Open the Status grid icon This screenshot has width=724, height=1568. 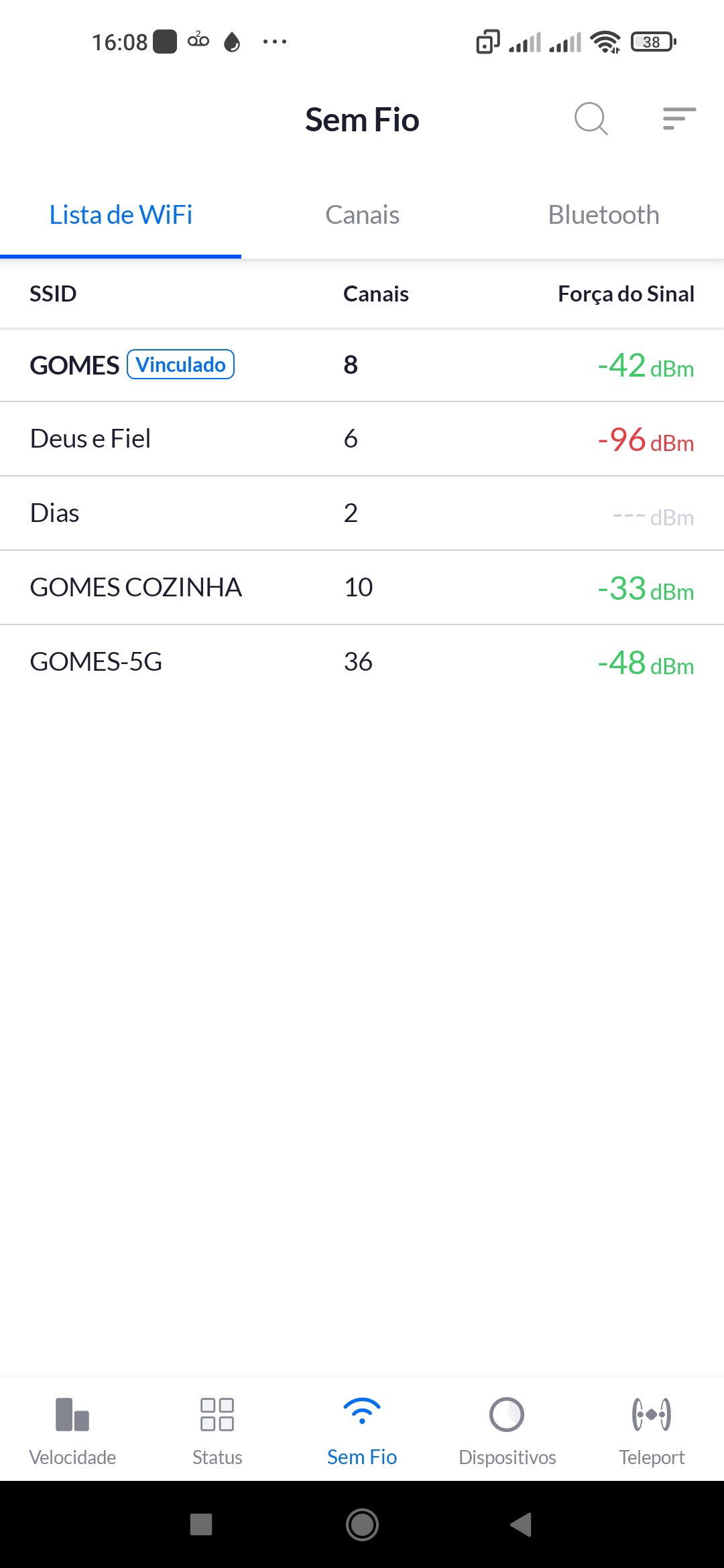point(217,1415)
